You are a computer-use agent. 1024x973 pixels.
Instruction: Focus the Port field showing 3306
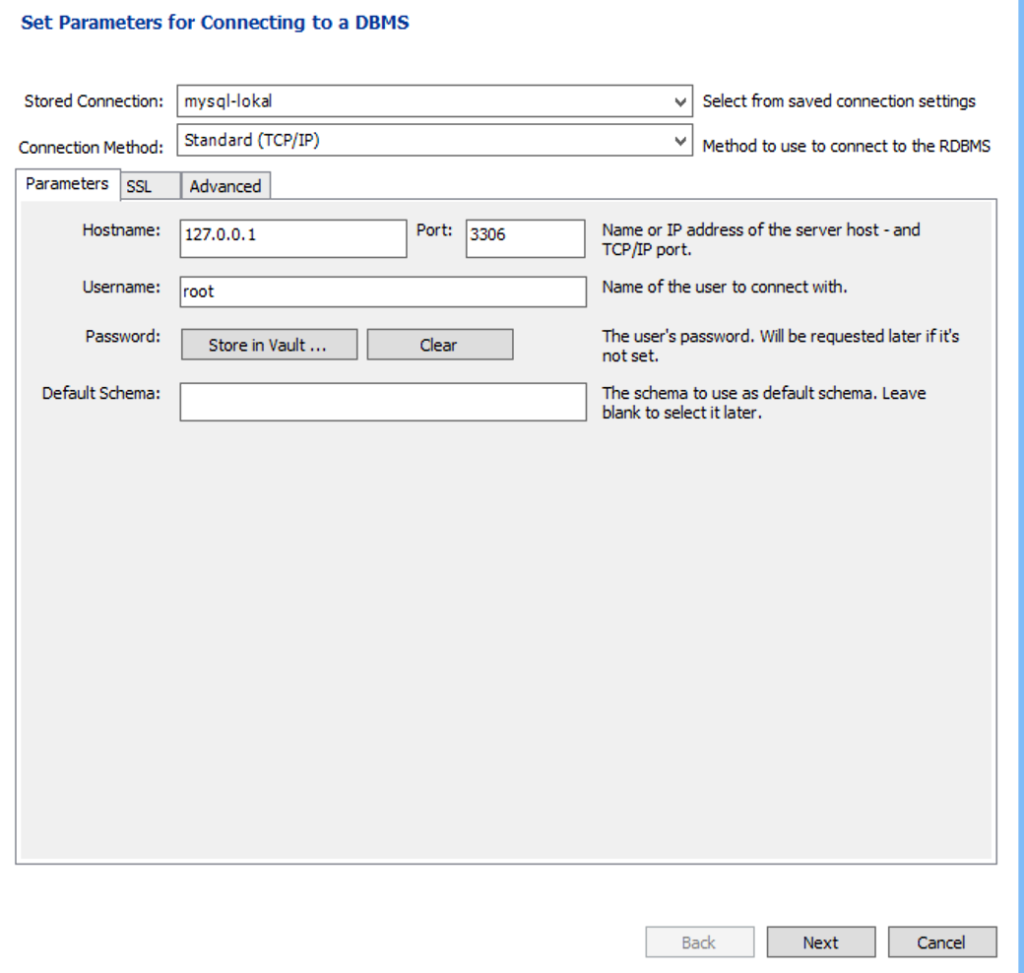[525, 238]
